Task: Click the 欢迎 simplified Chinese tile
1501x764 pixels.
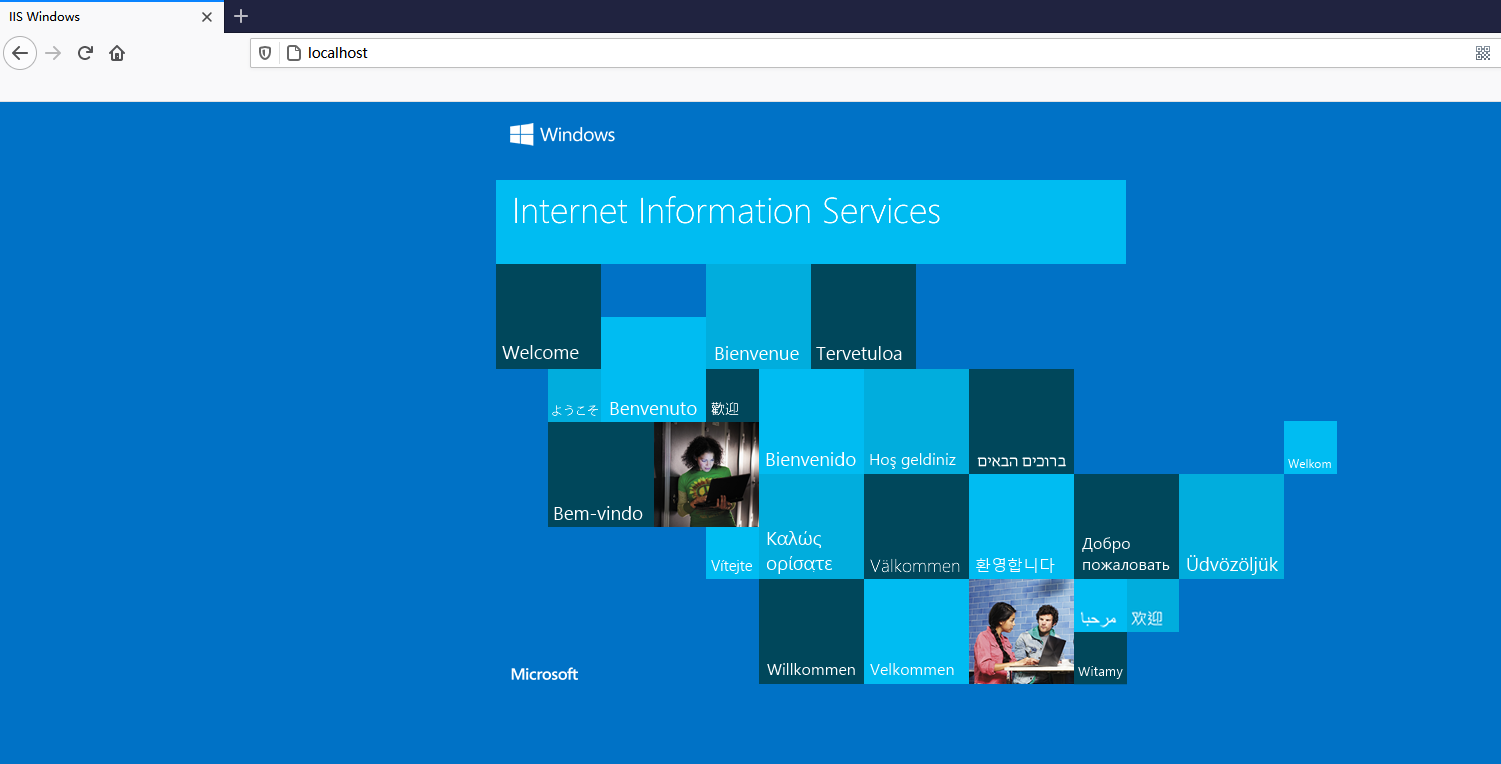Action: (1153, 605)
